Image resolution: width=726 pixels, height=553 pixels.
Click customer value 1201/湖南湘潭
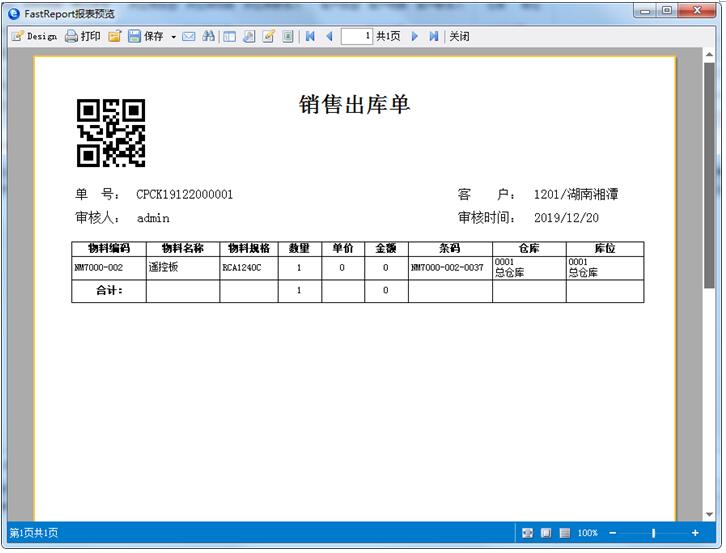click(x=576, y=194)
